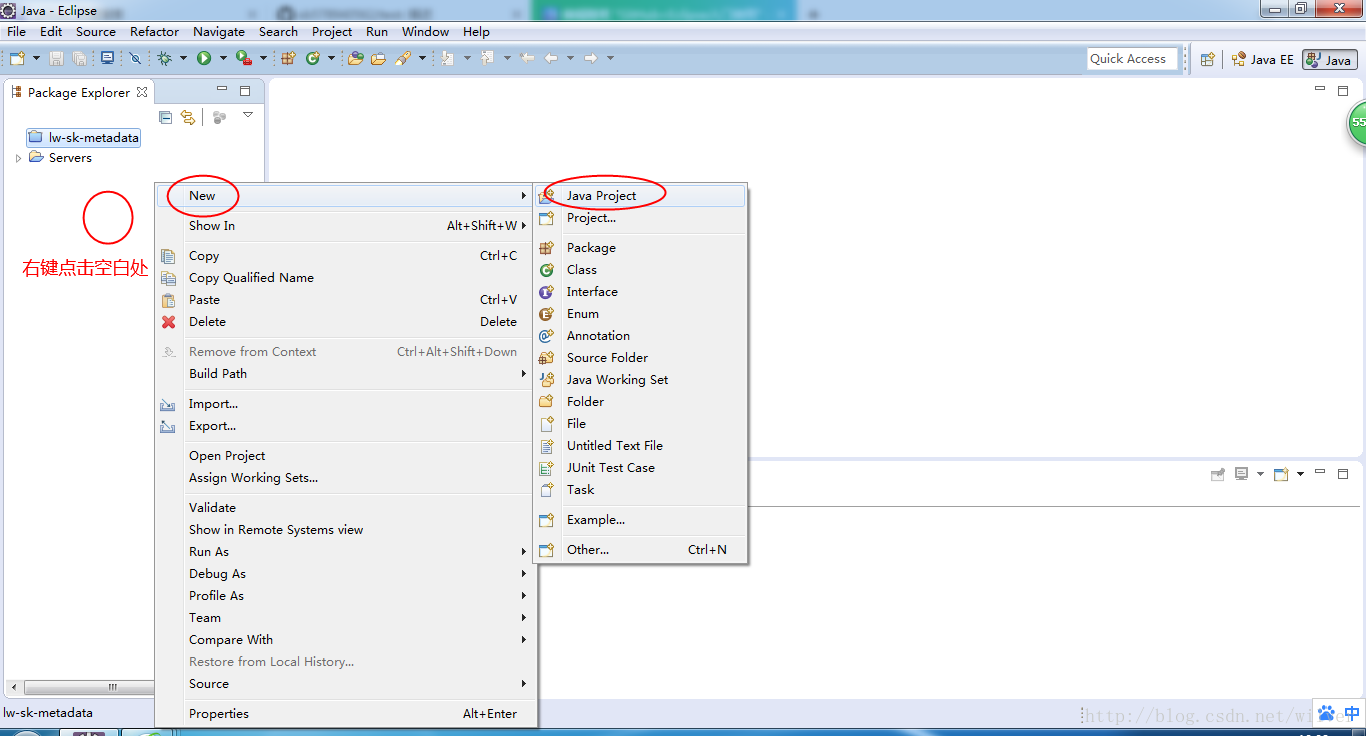Expand the Servers tree node
This screenshot has height=736, width=1366.
[18, 158]
